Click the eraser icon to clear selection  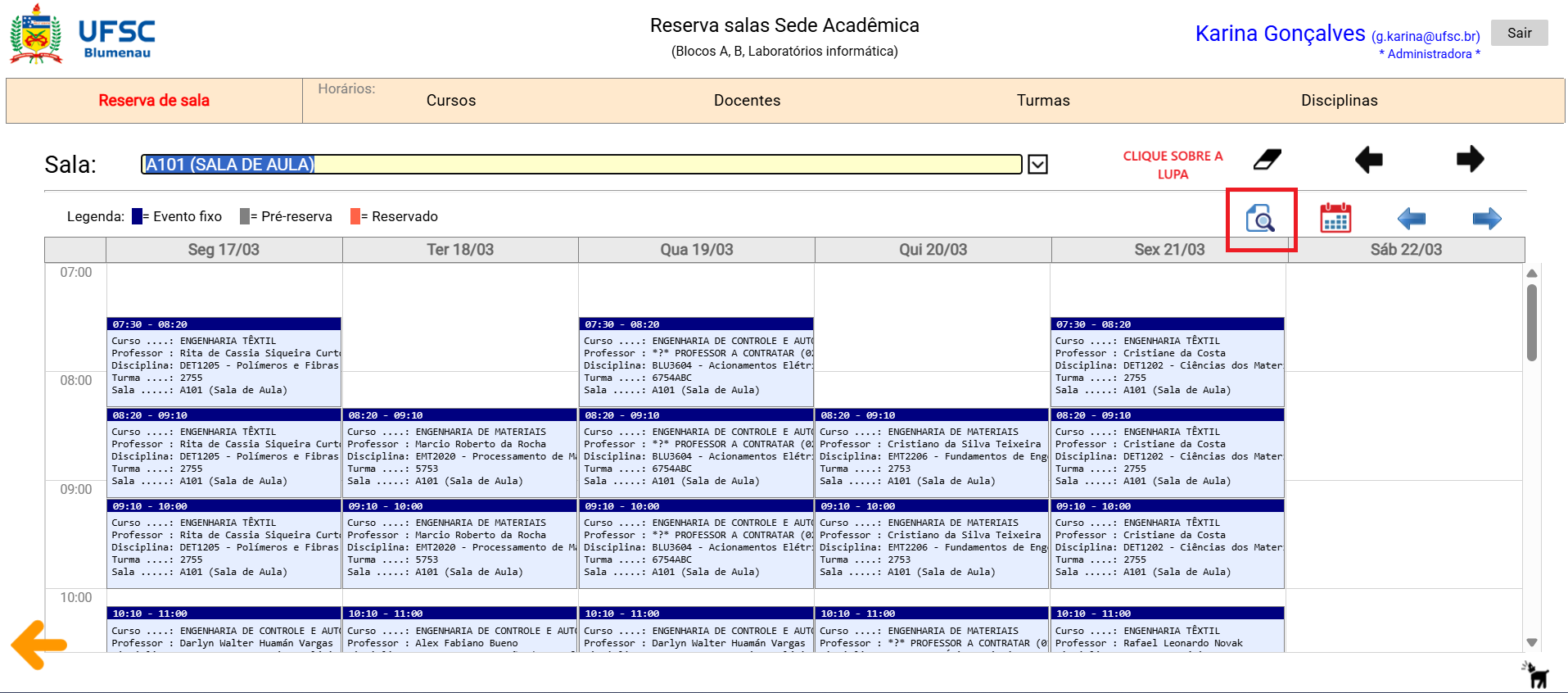click(x=1267, y=159)
